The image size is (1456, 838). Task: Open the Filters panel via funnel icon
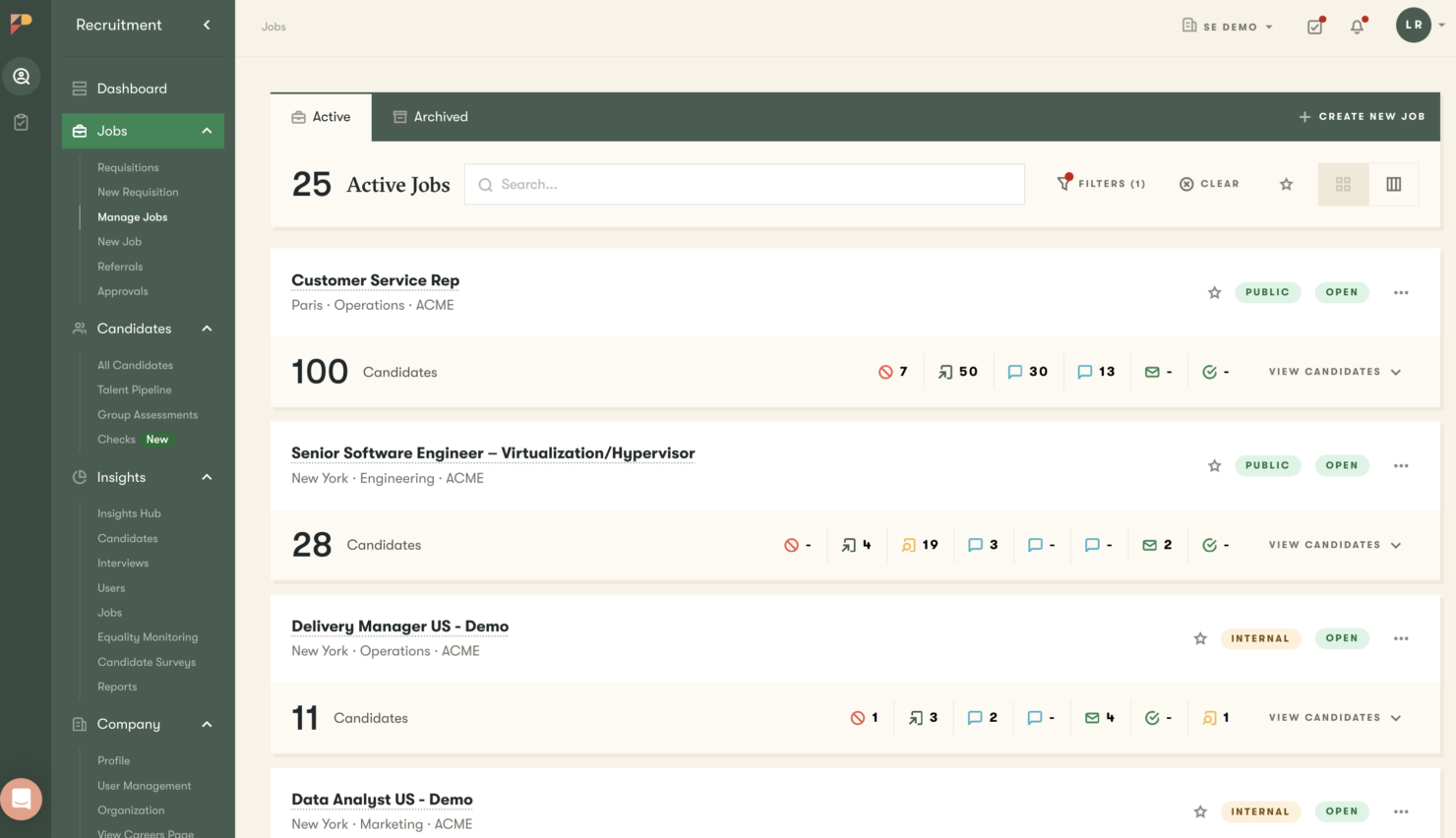coord(1101,184)
